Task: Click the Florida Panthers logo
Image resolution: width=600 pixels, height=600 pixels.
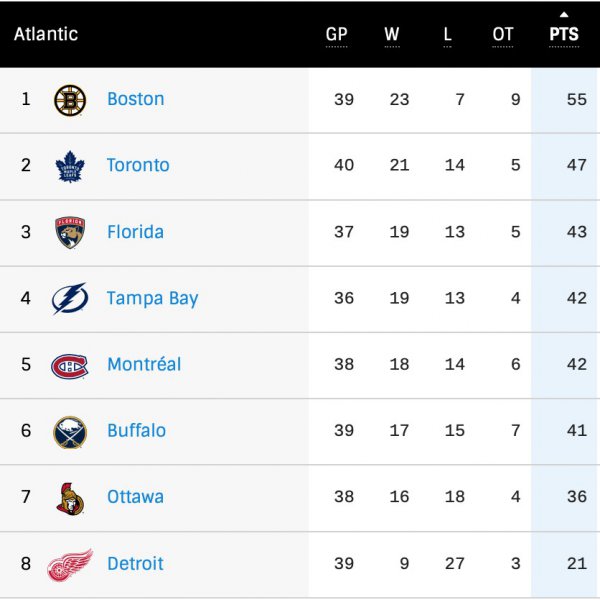Action: pyautogui.click(x=70, y=232)
